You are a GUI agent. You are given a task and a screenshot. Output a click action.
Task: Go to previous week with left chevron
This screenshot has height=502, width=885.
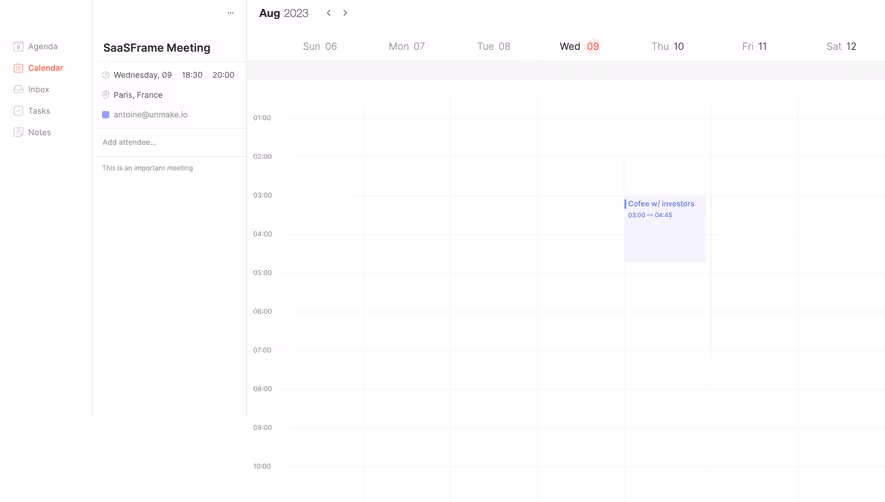tap(328, 13)
